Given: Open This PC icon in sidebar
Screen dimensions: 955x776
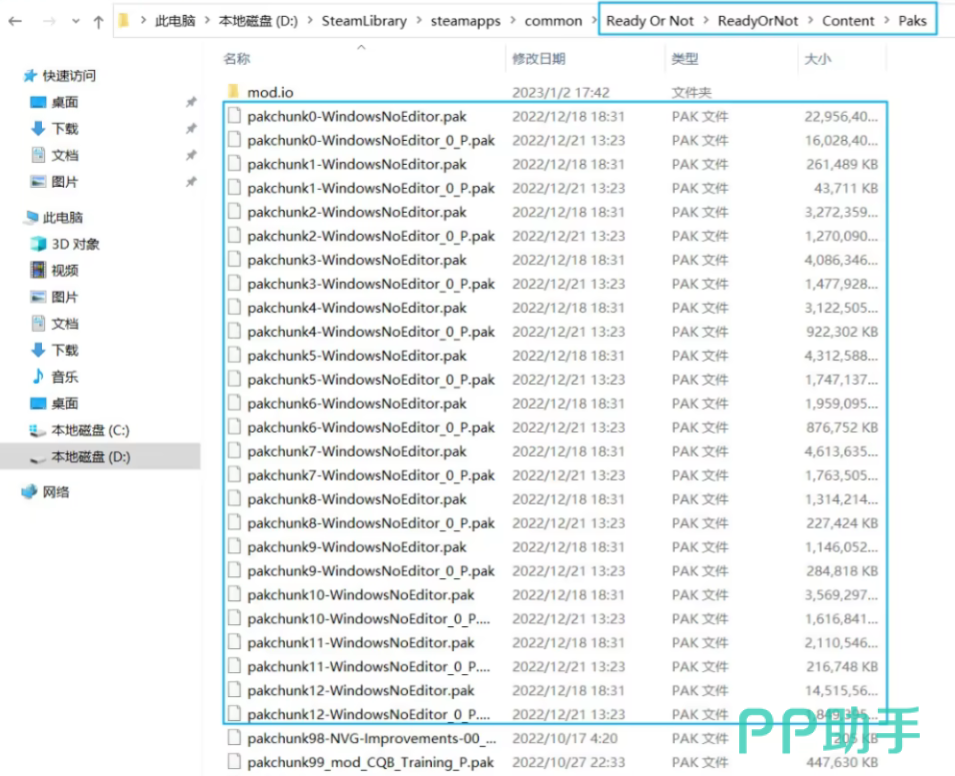Looking at the screenshot, I should click(32, 217).
